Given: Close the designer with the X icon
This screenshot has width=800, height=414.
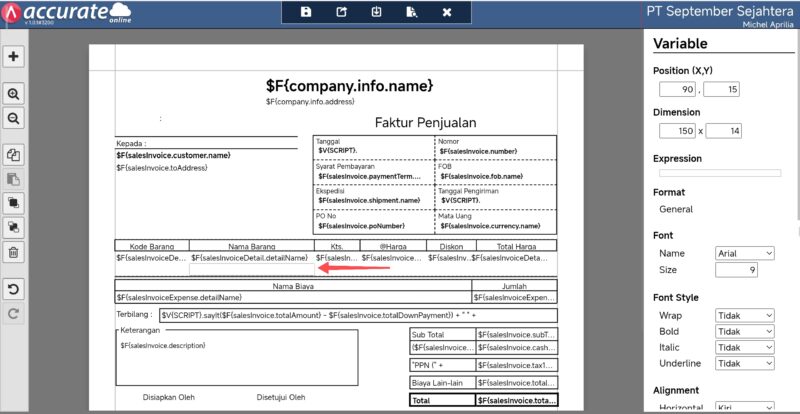Looking at the screenshot, I should (447, 12).
